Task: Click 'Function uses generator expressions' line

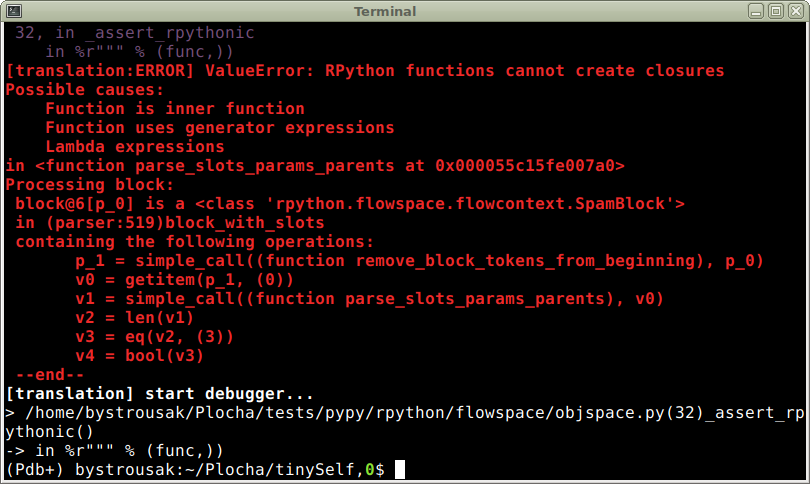Action: pyautogui.click(x=220, y=128)
